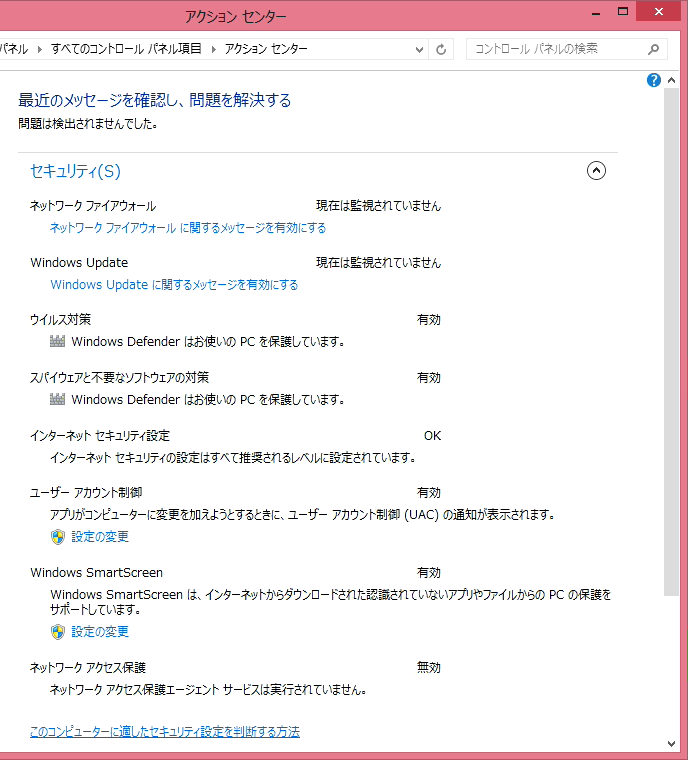Click the スパイウェアと不要なソフトウェアの対策 label
688x760 pixels.
[x=119, y=378]
